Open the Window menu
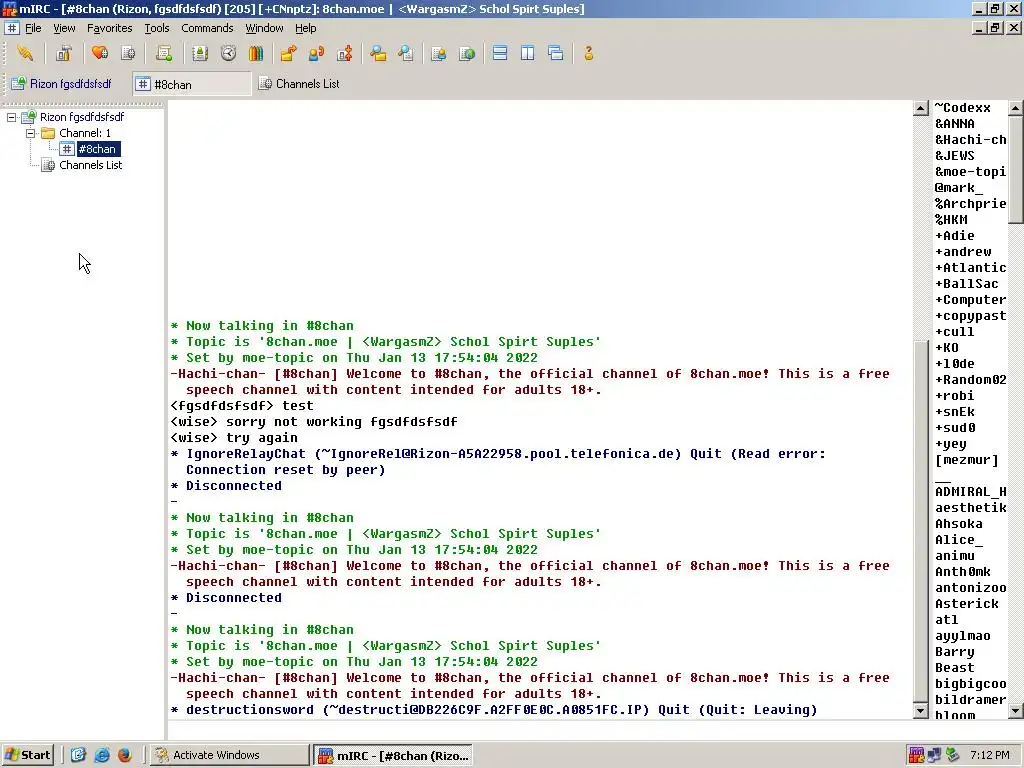 click(x=264, y=28)
